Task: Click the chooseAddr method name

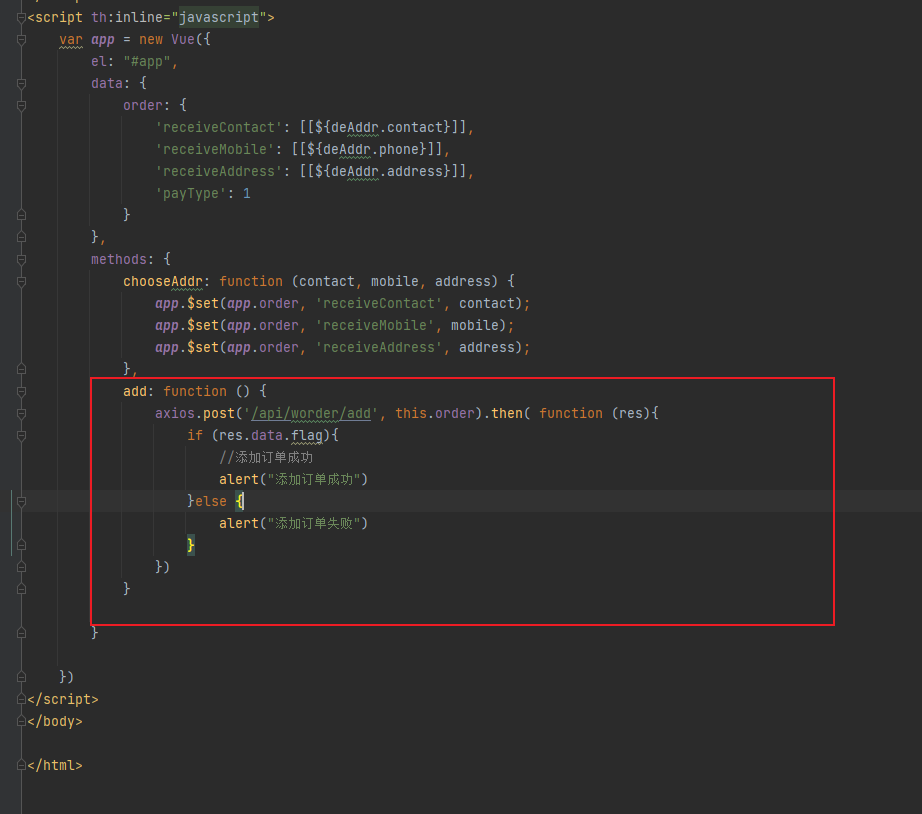Action: click(163, 282)
